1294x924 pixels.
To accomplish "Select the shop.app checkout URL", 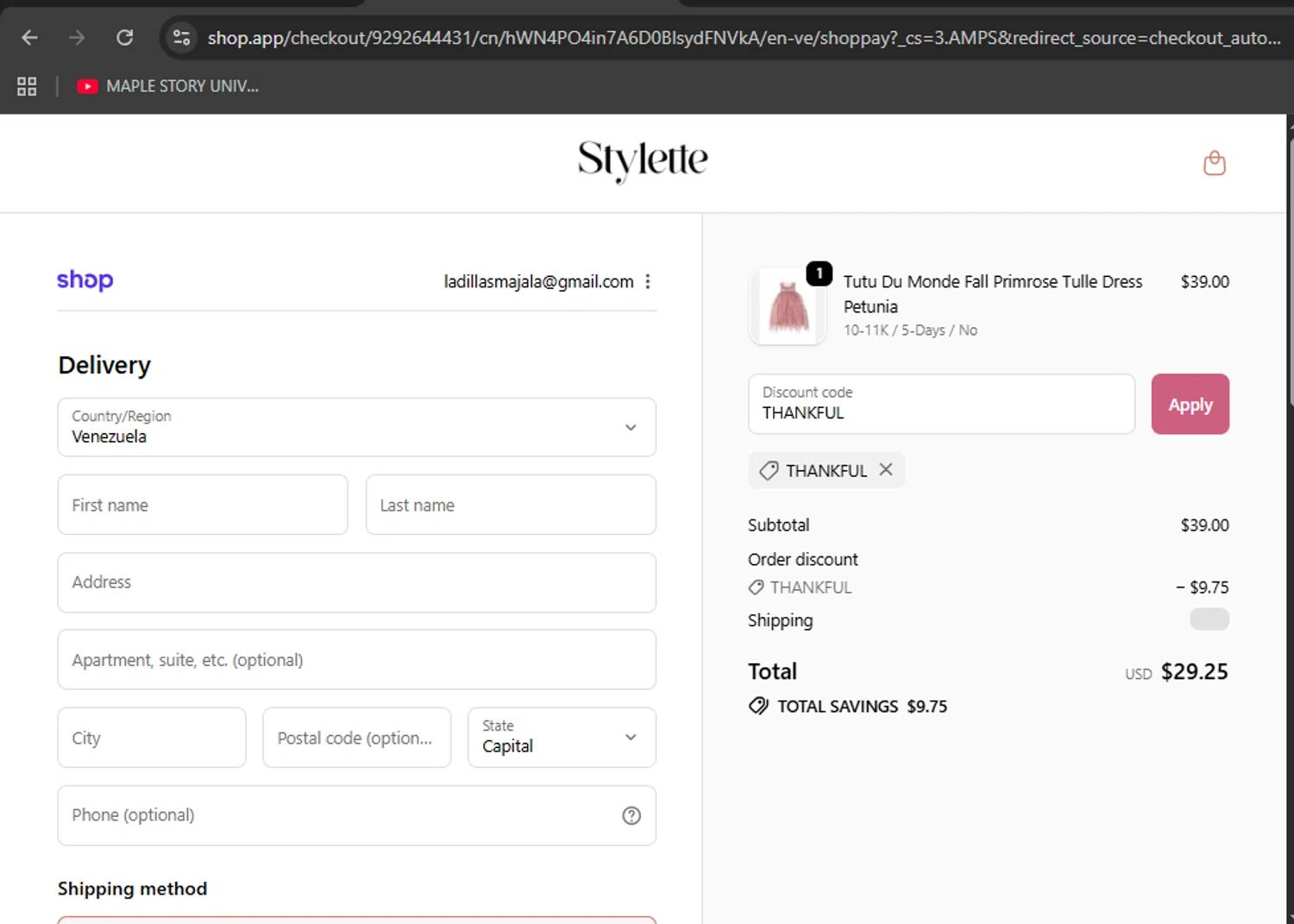I will pos(744,38).
